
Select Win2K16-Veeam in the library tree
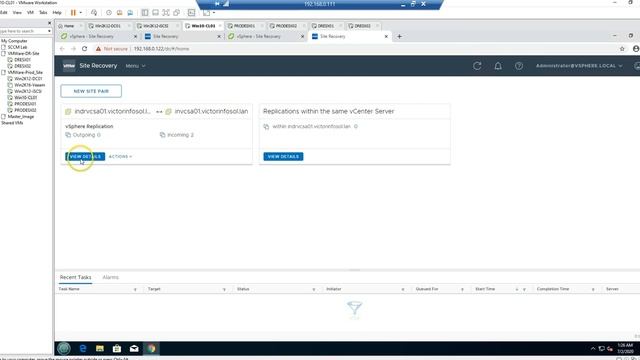pos(29,85)
